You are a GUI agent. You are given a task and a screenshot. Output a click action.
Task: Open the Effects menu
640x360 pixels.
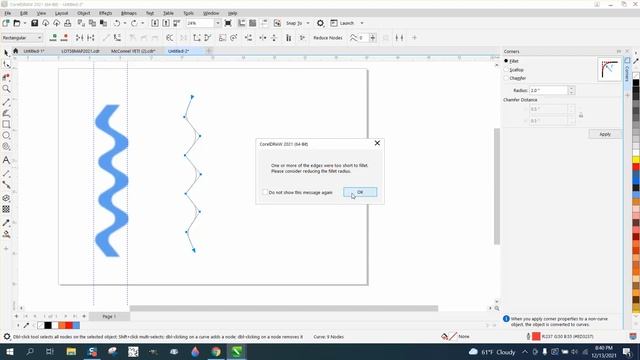coord(105,13)
